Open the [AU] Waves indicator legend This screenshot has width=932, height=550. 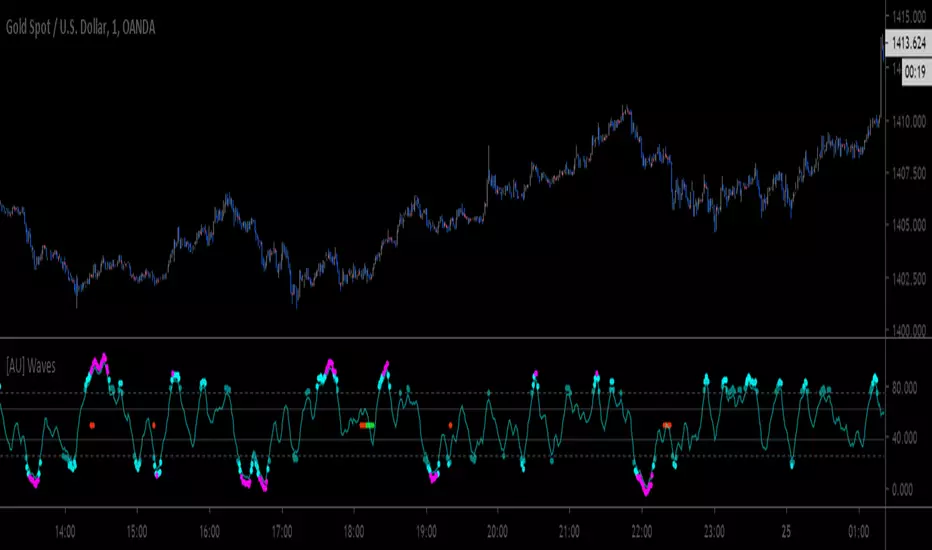click(31, 366)
